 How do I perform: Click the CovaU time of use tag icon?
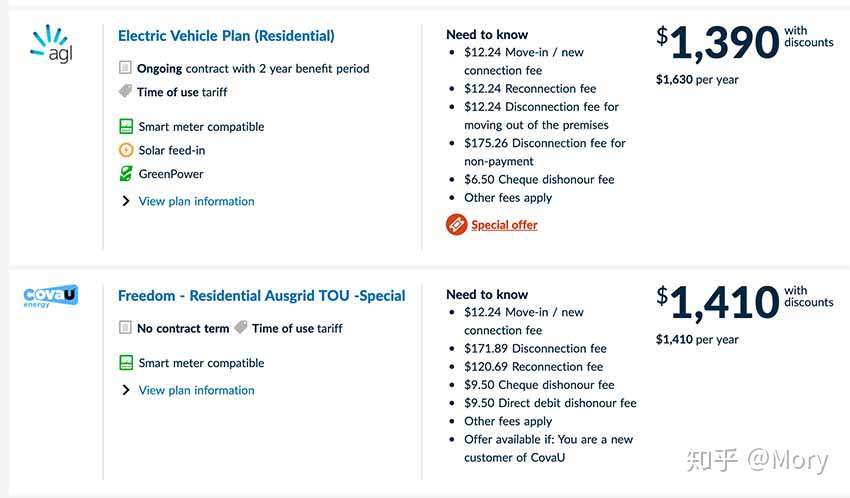[x=241, y=327]
